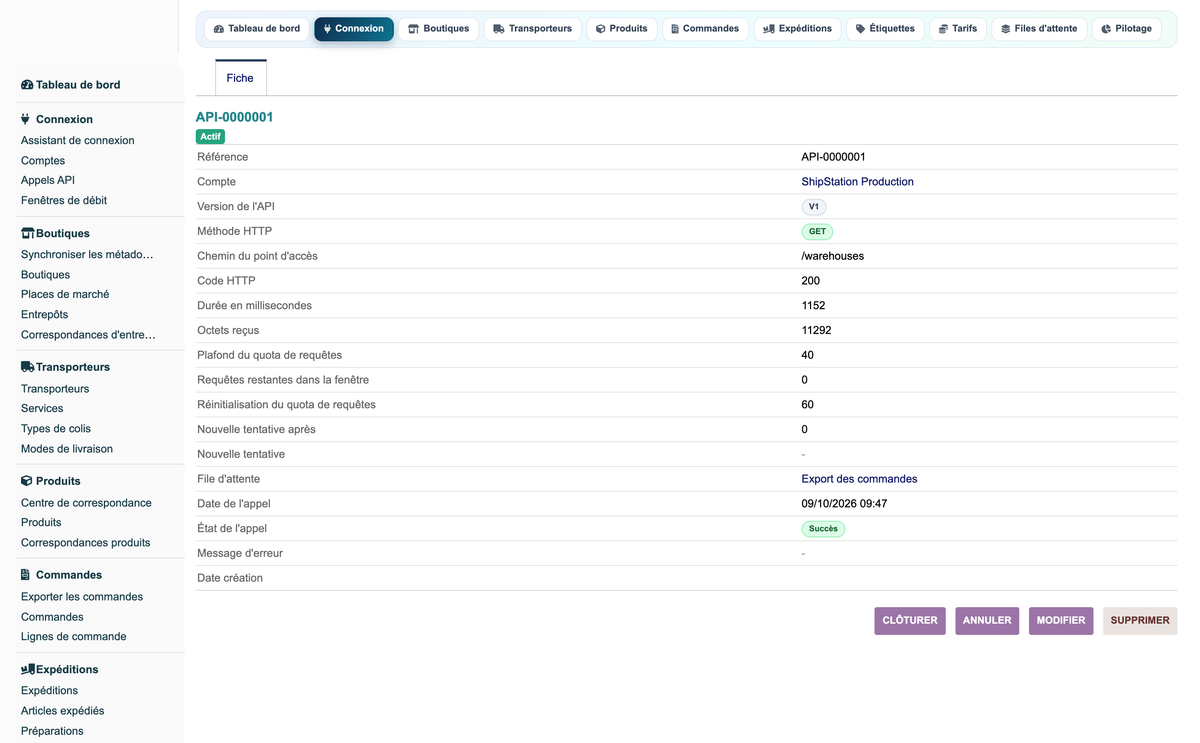The width and height of the screenshot is (1200, 743).
Task: Open the Fiche tab
Action: coord(240,78)
